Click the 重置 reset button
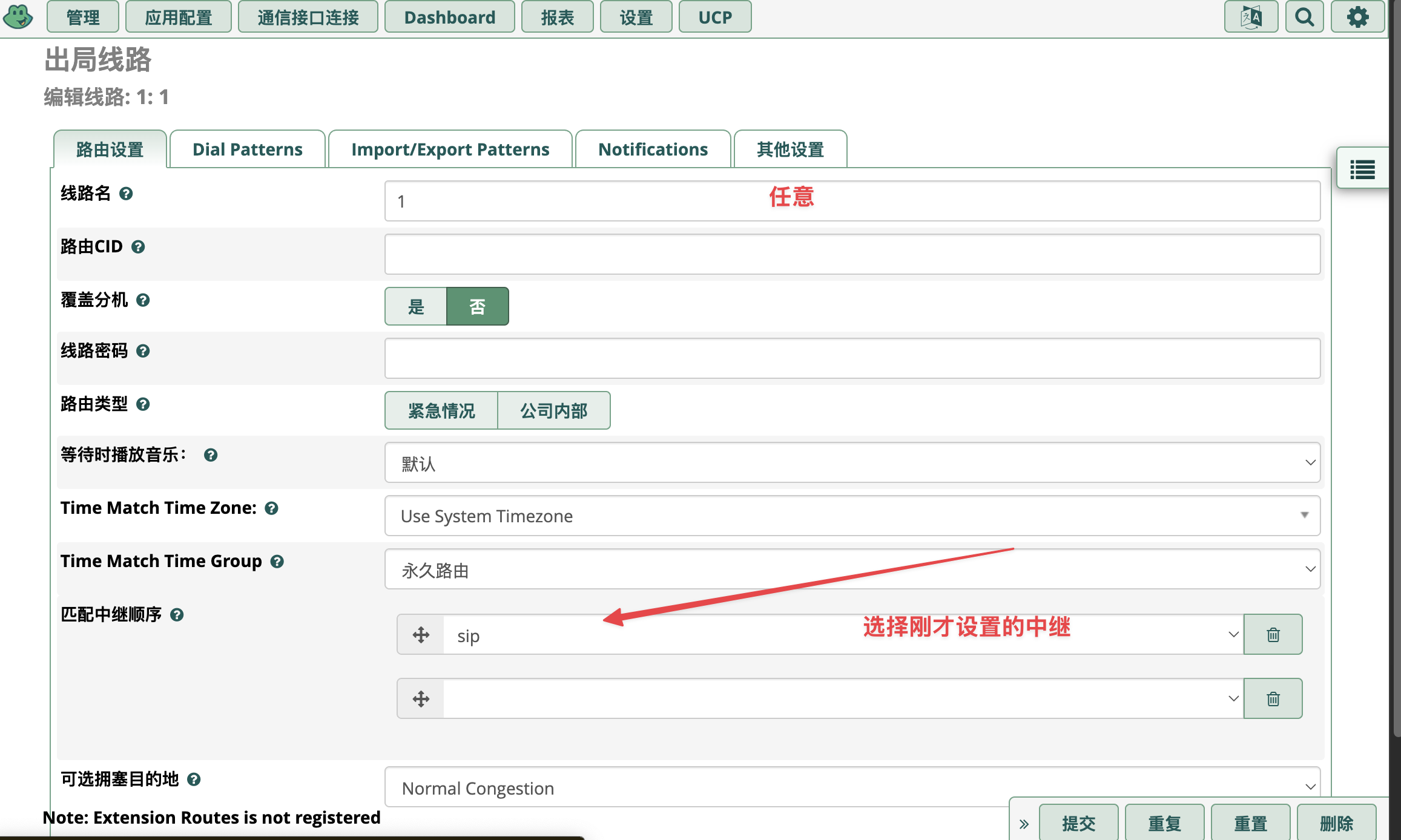The image size is (1401, 840). (1251, 823)
